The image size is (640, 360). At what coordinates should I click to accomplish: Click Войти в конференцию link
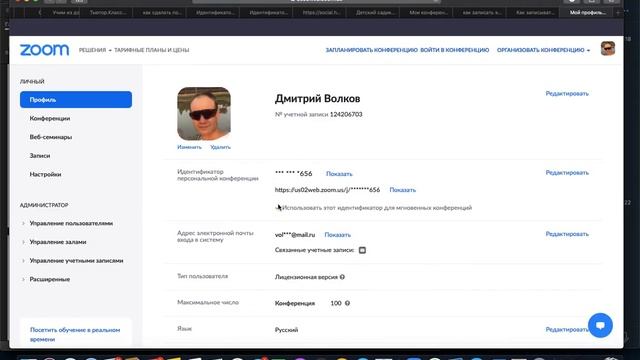(455, 50)
